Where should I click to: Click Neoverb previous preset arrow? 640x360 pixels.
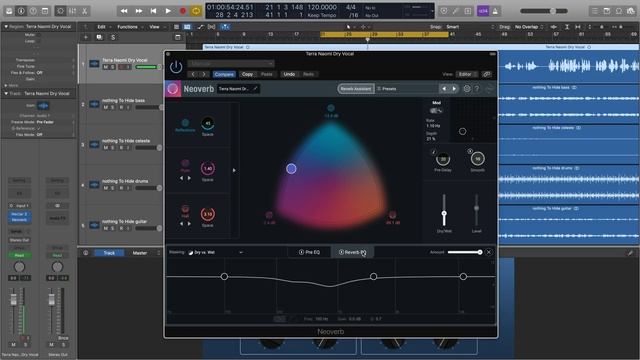444,89
